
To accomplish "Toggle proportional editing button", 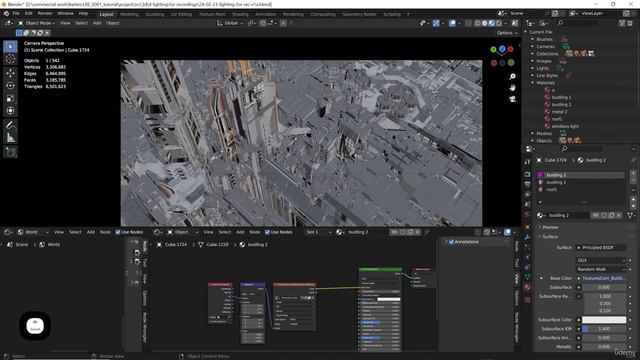I will [283, 23].
